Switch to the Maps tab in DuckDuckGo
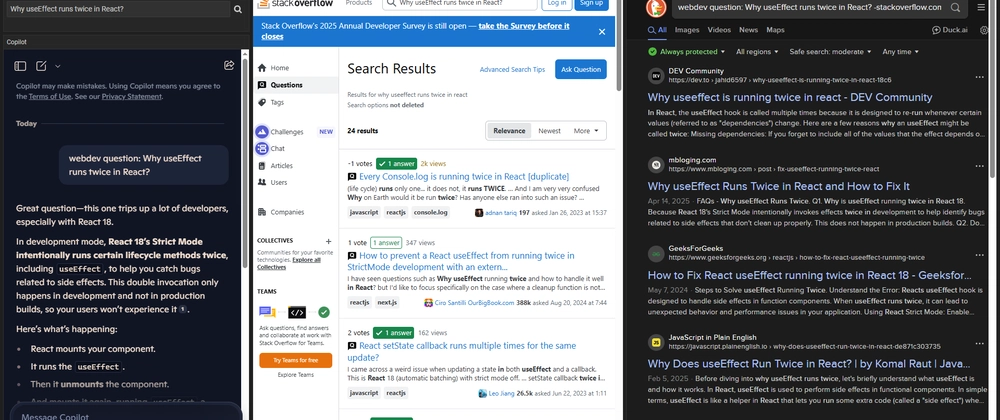Viewport: 1000px width, 420px height. [x=775, y=30]
